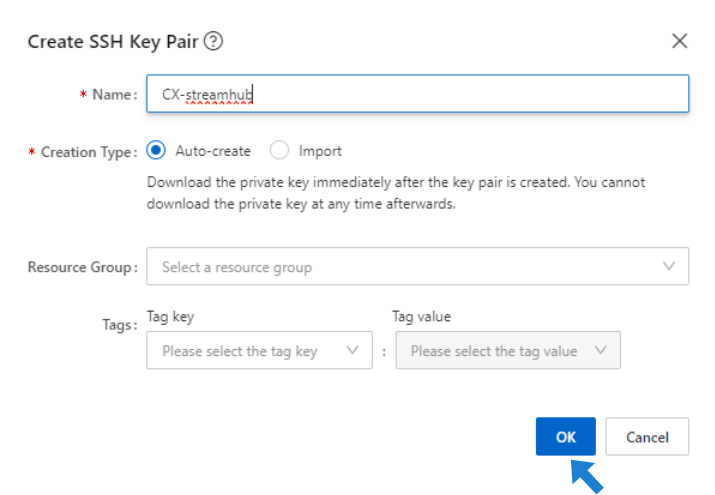Viewport: 715px width, 495px height.
Task: Close the Create SSH Key Pair dialog
Action: pyautogui.click(x=679, y=41)
